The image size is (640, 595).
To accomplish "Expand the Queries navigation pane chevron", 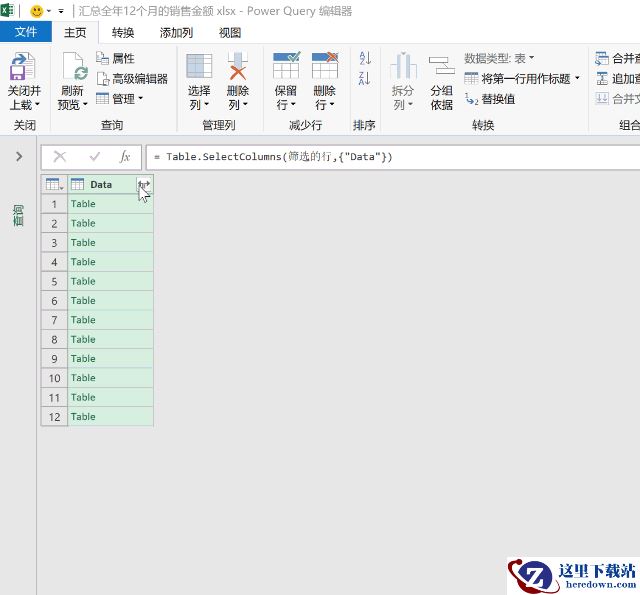I will [19, 156].
